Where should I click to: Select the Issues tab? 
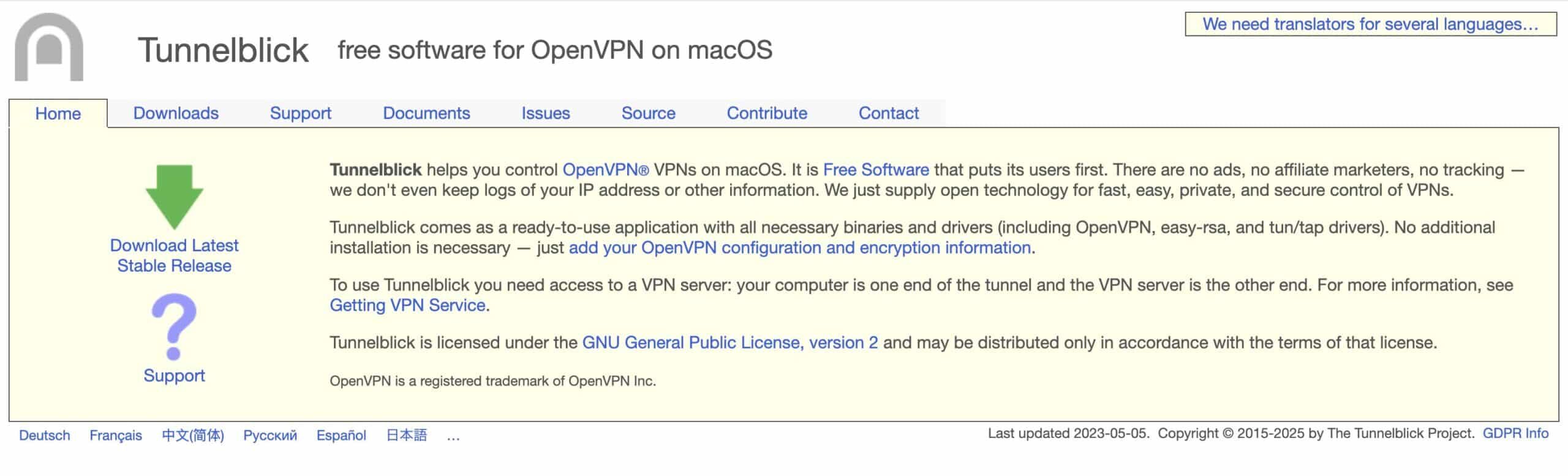pyautogui.click(x=546, y=113)
